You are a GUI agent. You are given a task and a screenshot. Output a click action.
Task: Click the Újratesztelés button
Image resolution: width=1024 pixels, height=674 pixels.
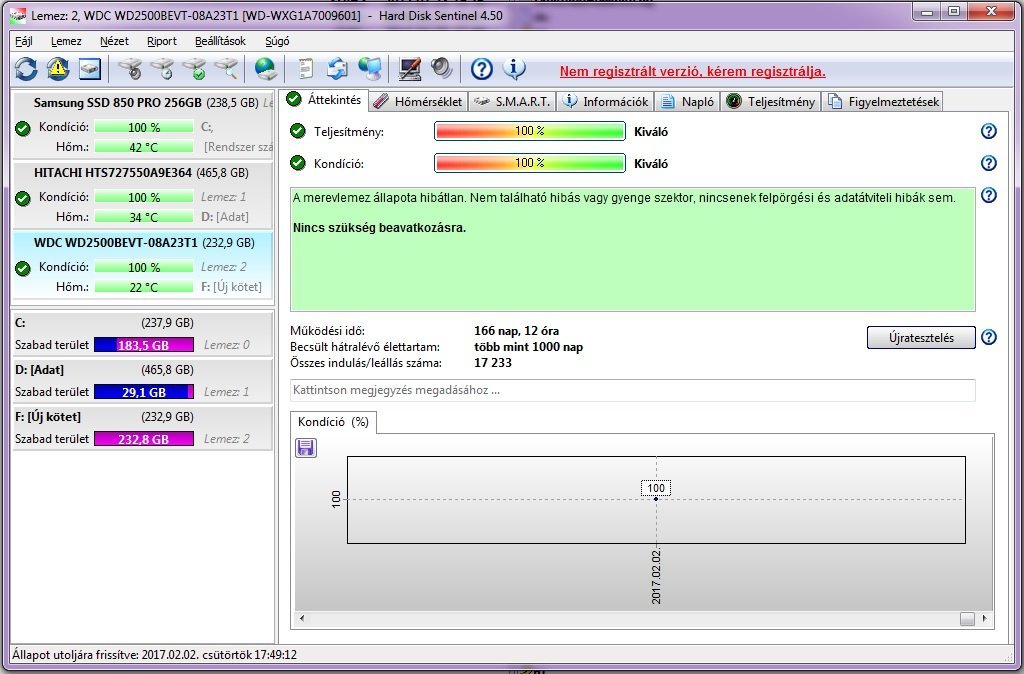[921, 338]
